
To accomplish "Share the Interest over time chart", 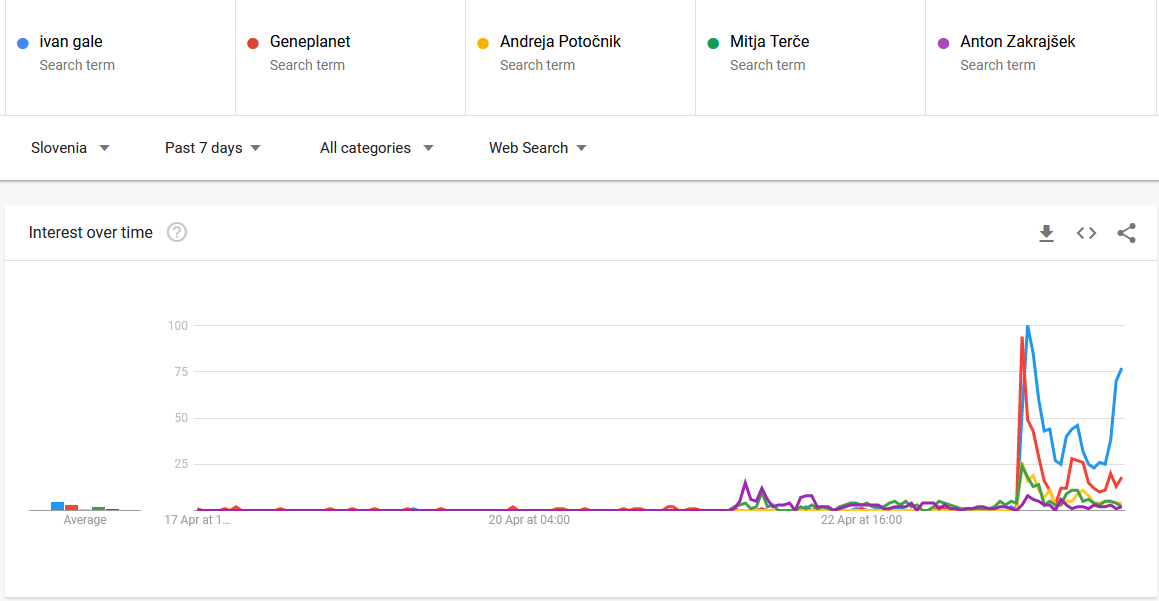I will point(1126,233).
